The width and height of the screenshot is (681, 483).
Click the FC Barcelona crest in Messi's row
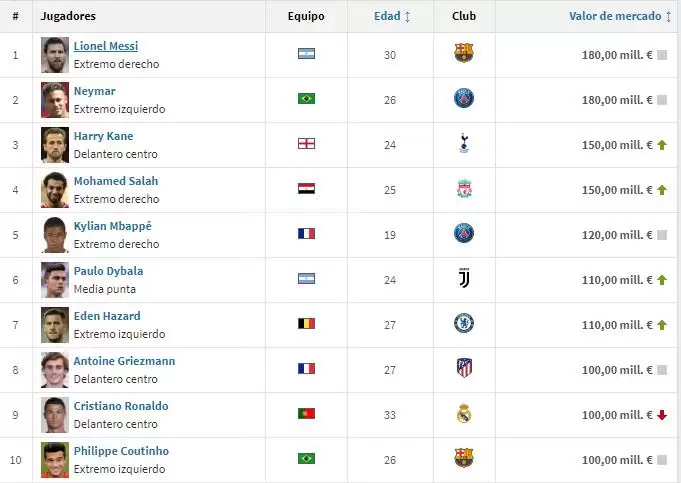pyautogui.click(x=463, y=54)
